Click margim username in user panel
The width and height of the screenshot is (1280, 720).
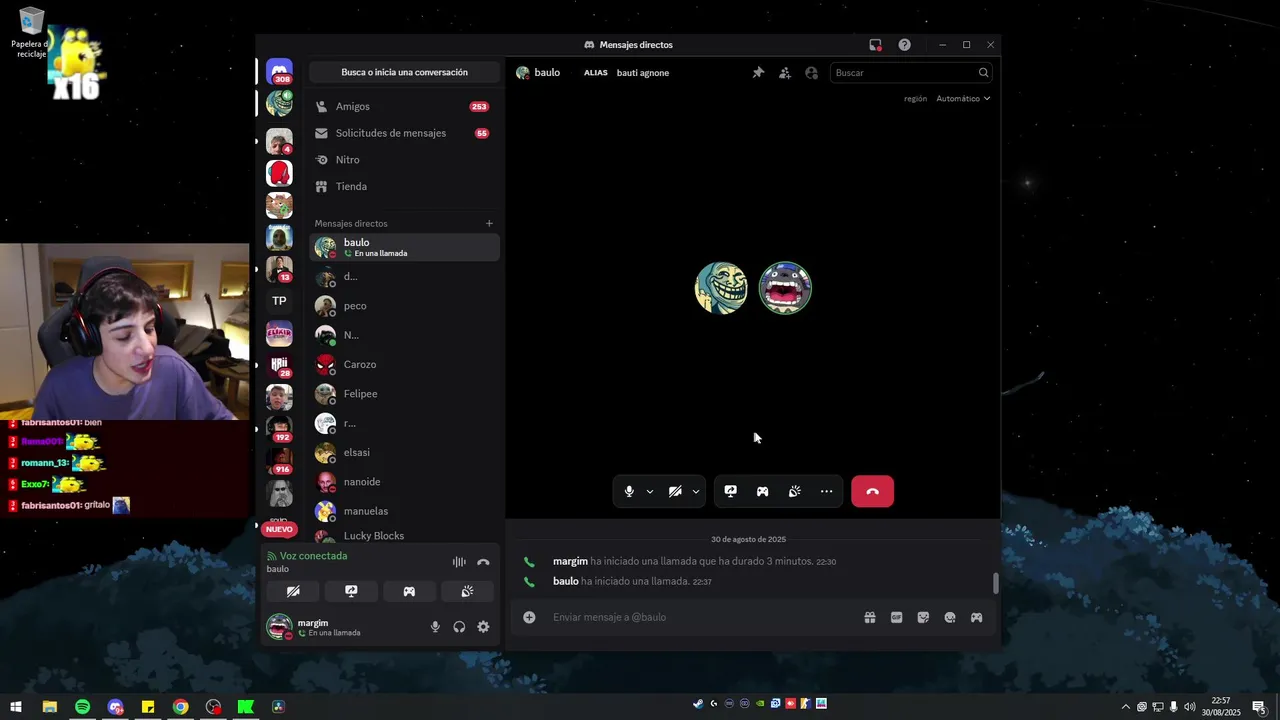coord(313,623)
